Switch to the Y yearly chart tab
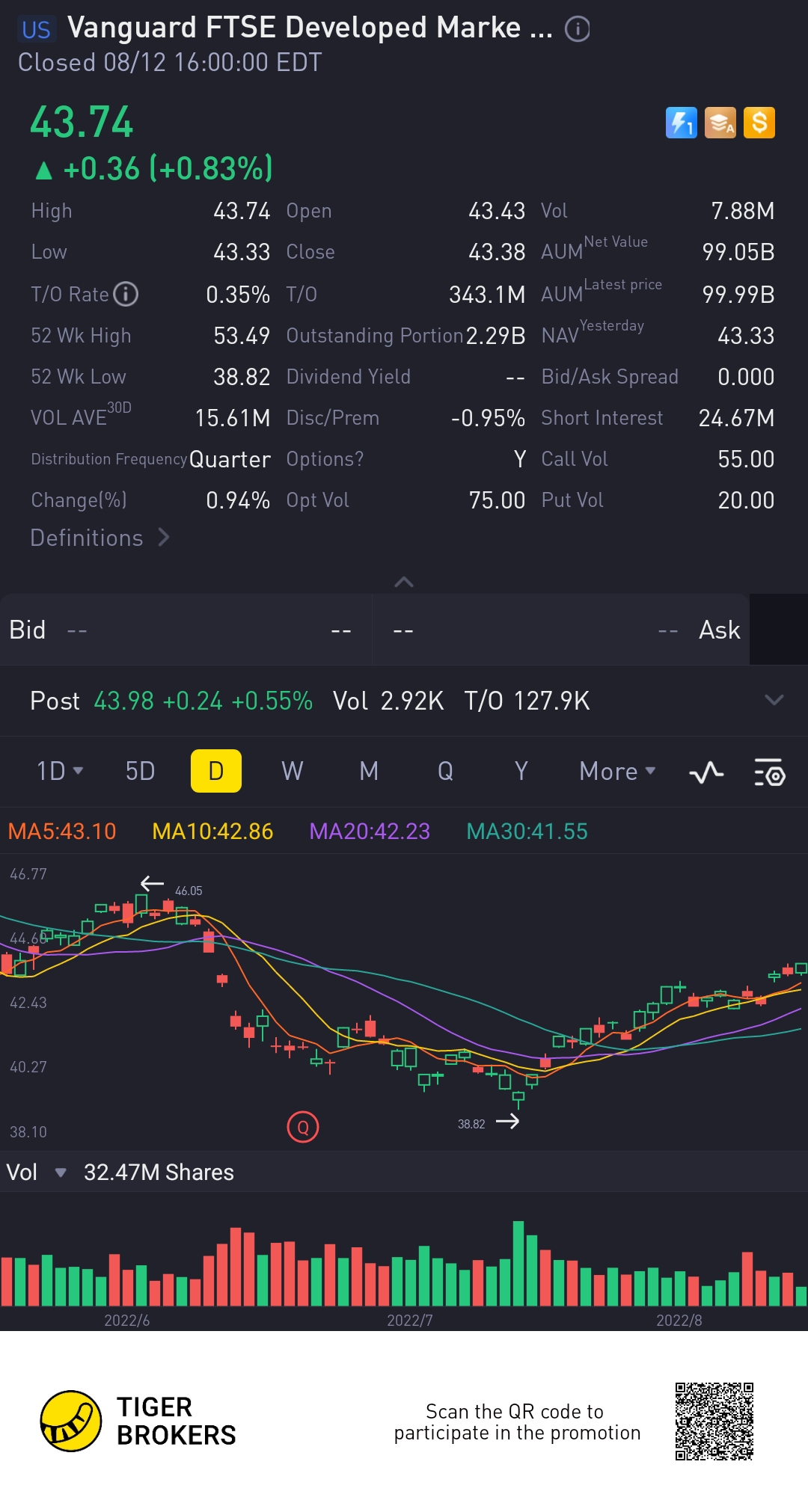This screenshot has width=808, height=1512. click(521, 771)
